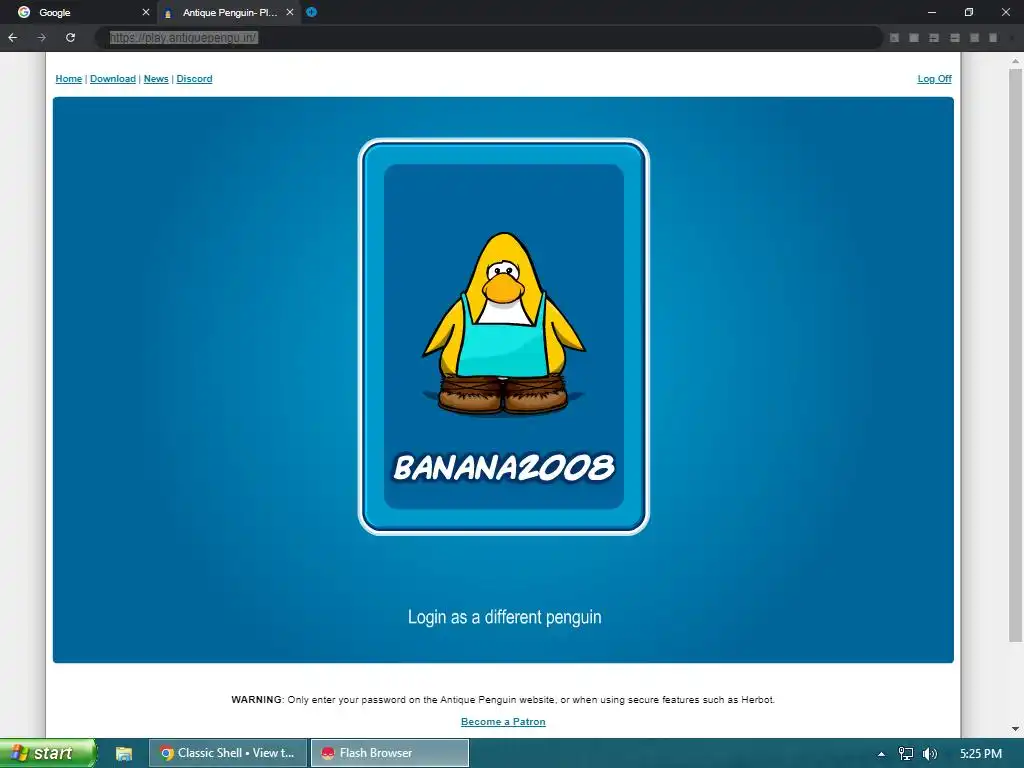The height and width of the screenshot is (768, 1024).
Task: Switch to Classic Shell Chrome taskbar window
Action: pos(228,753)
